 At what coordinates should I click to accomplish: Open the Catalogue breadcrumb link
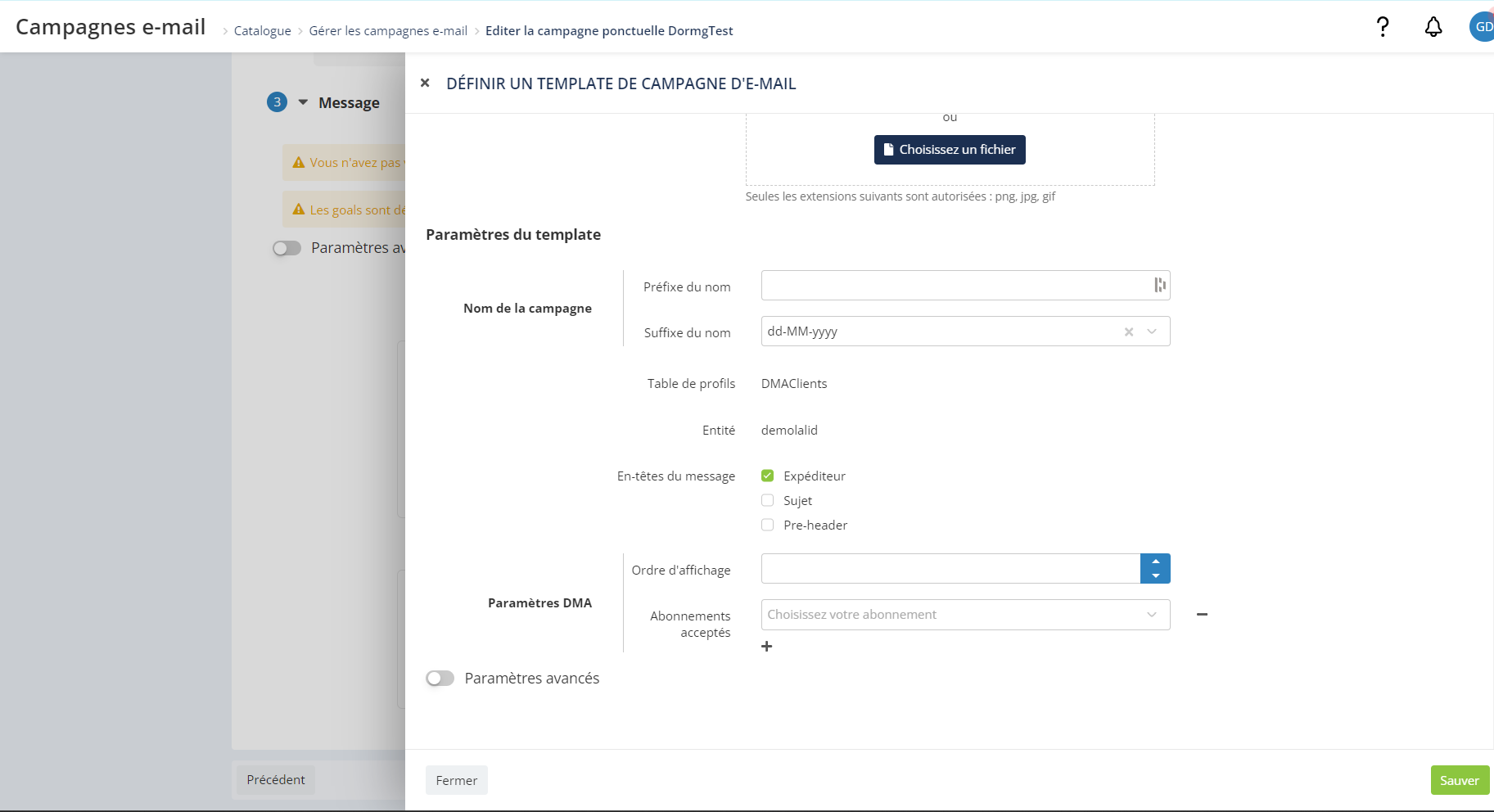pyautogui.click(x=262, y=31)
